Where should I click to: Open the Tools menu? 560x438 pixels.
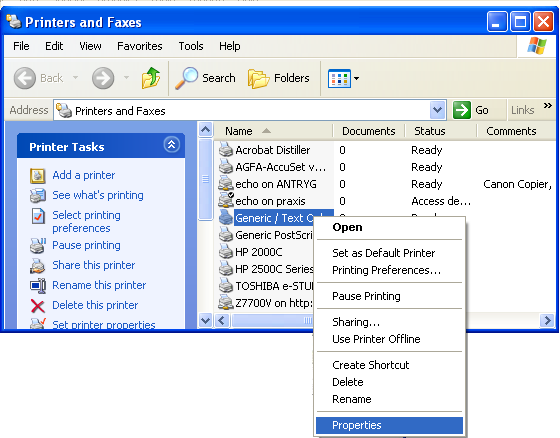191,46
